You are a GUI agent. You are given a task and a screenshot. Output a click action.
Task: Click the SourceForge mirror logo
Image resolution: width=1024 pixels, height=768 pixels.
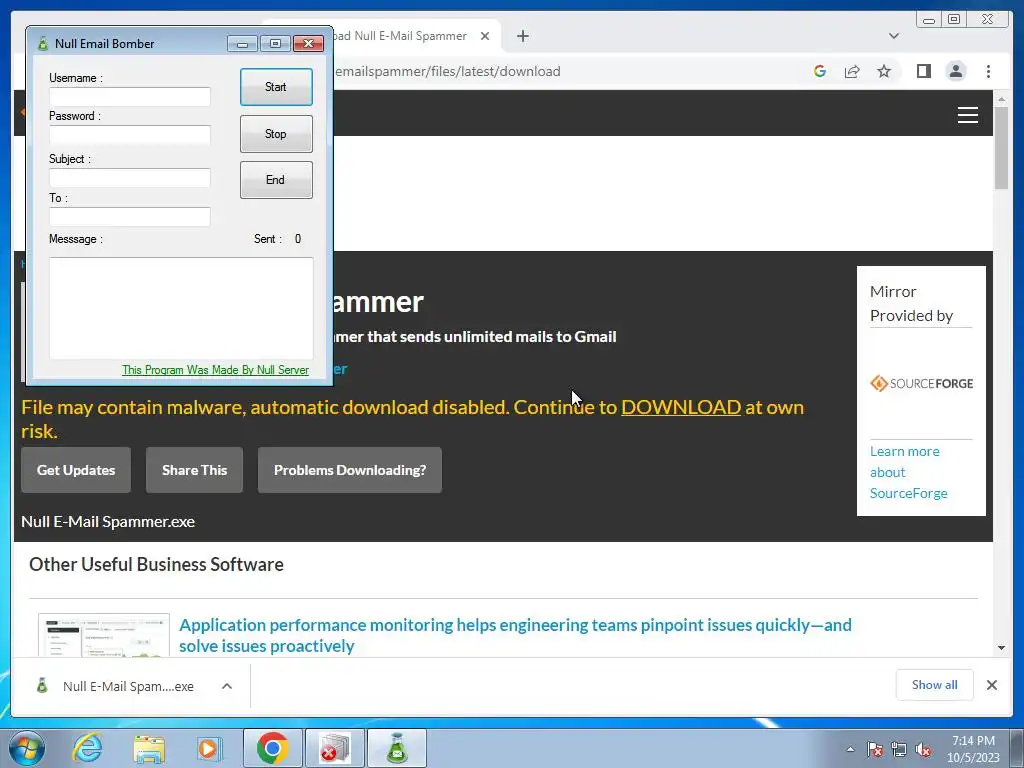point(921,383)
